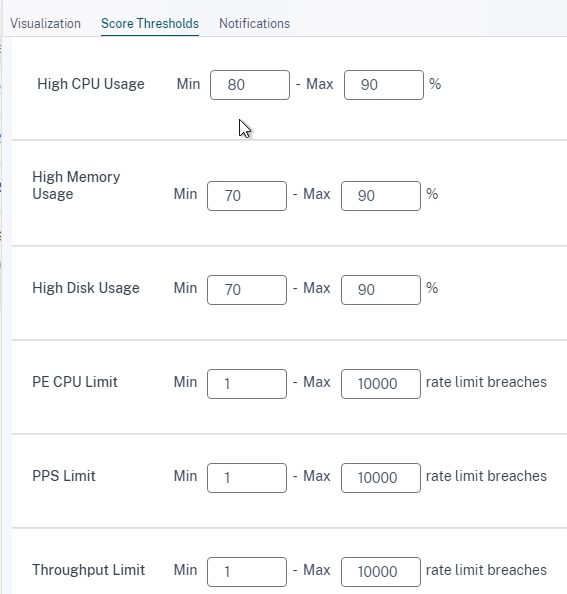Focus High Memory Usage Max input
The height and width of the screenshot is (594, 567).
pos(381,196)
